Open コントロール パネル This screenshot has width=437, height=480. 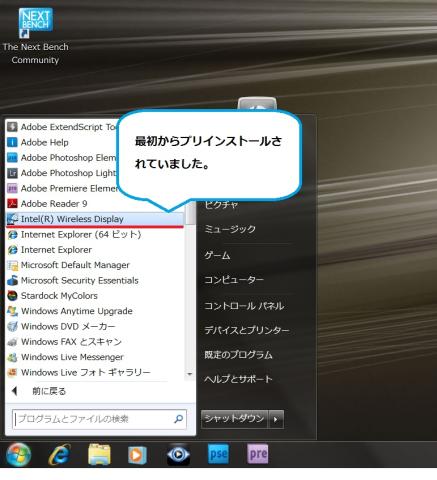(x=244, y=306)
